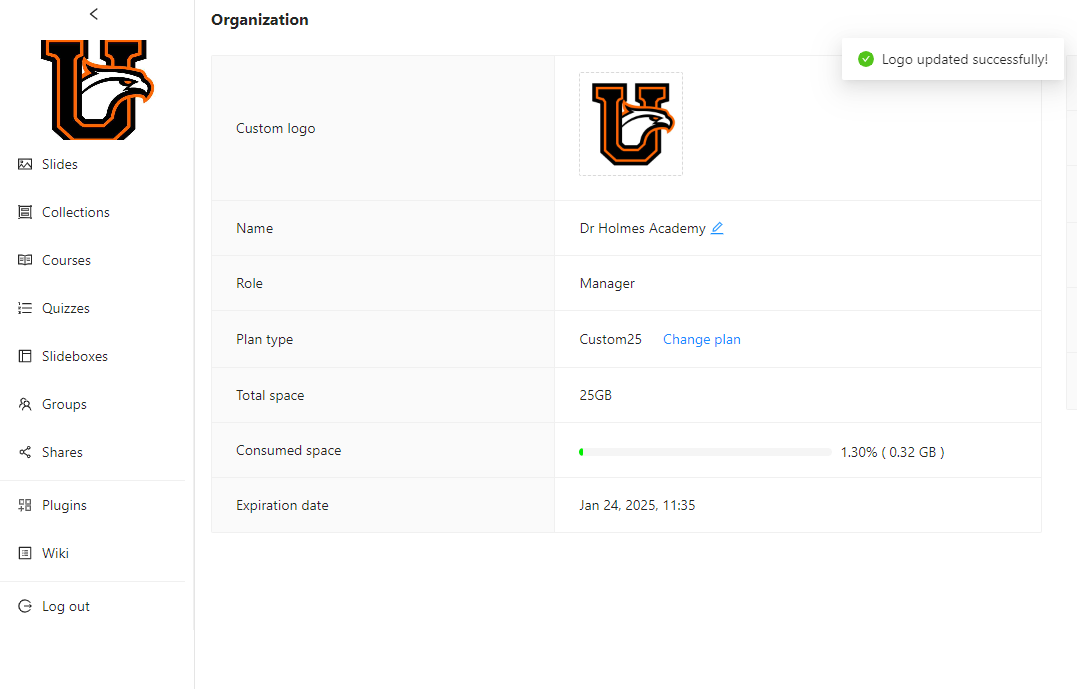Click the Courses book icon
This screenshot has width=1077, height=689.
coord(25,260)
